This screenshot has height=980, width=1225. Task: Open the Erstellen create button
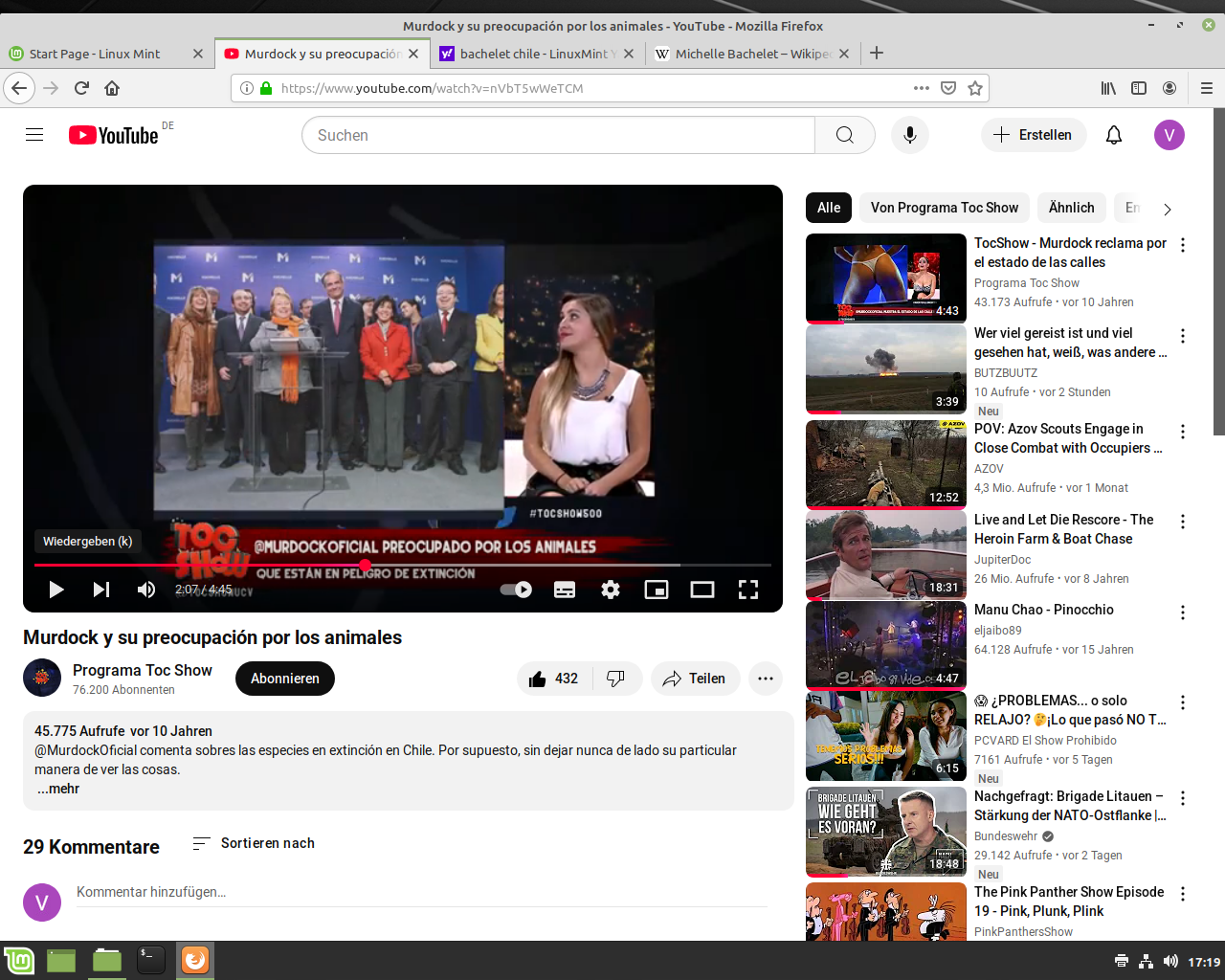1034,135
